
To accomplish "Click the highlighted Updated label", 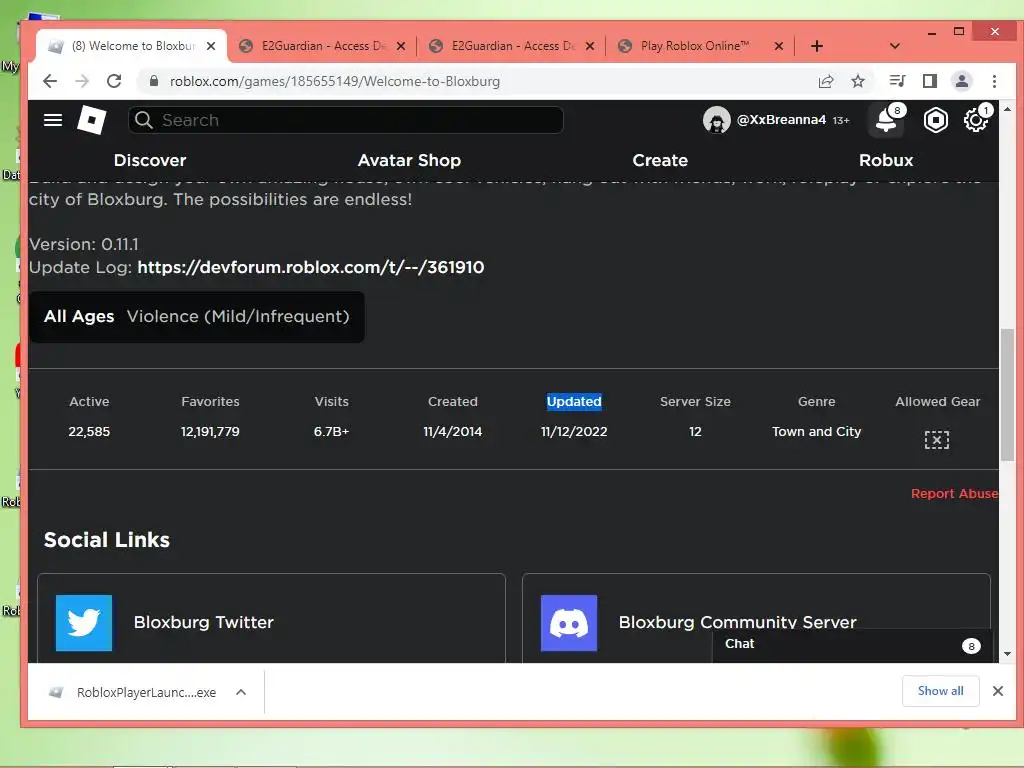I will [574, 402].
